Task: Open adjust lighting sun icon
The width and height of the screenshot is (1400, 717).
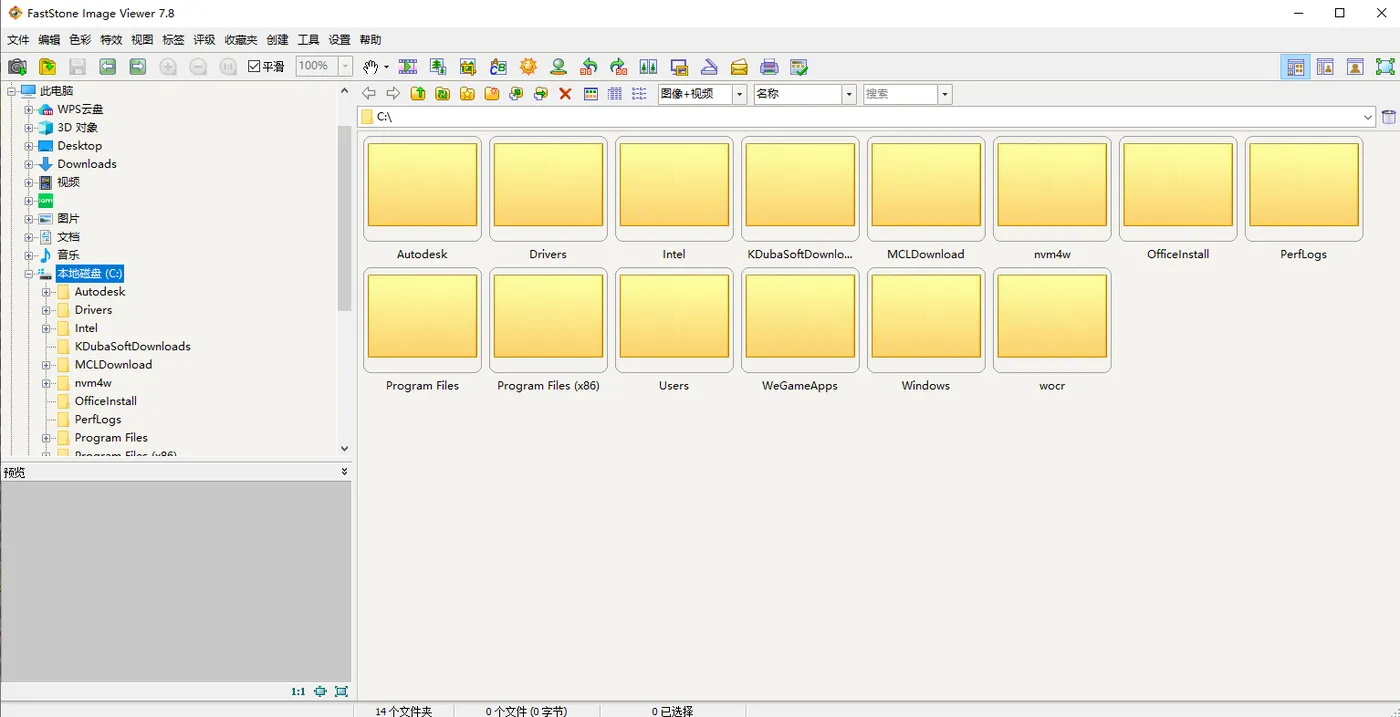Action: point(528,67)
